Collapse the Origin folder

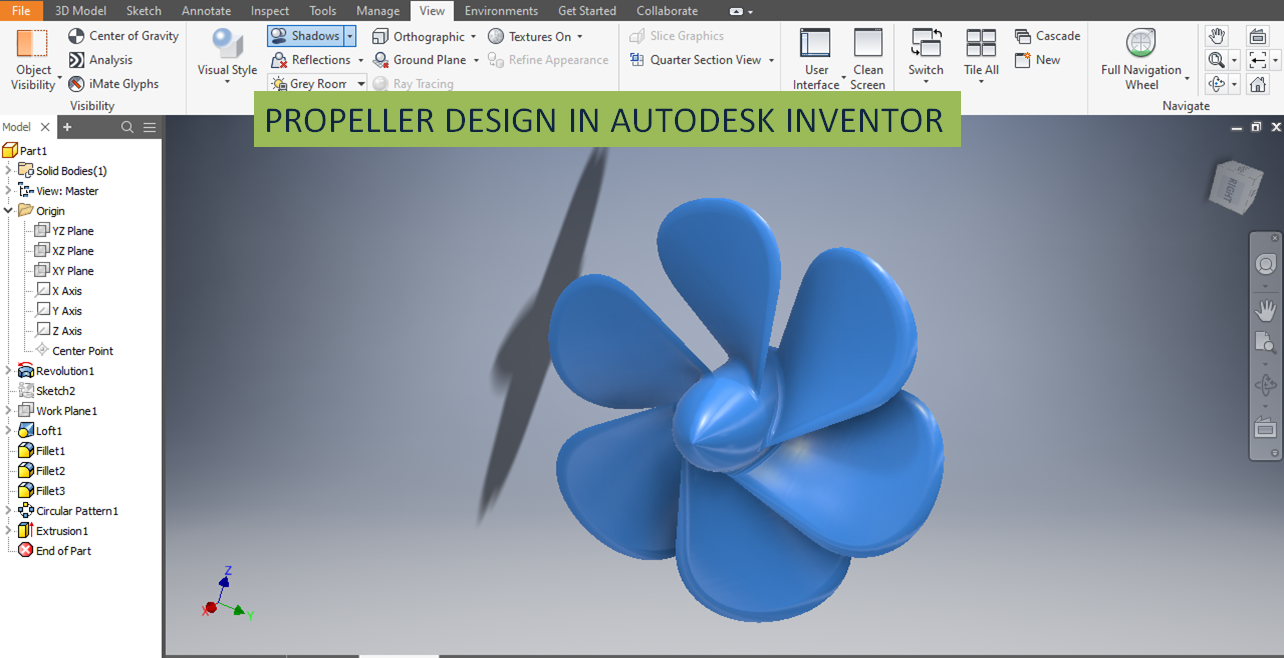(x=8, y=210)
